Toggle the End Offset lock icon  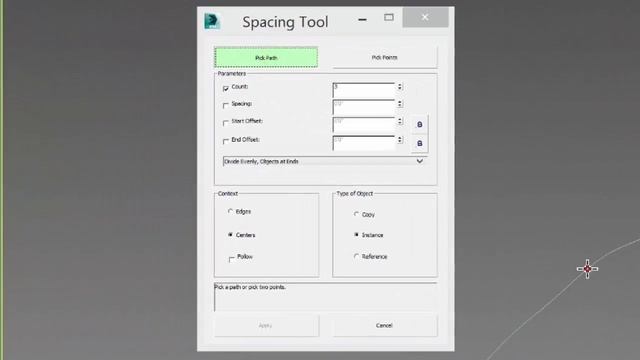(420, 143)
